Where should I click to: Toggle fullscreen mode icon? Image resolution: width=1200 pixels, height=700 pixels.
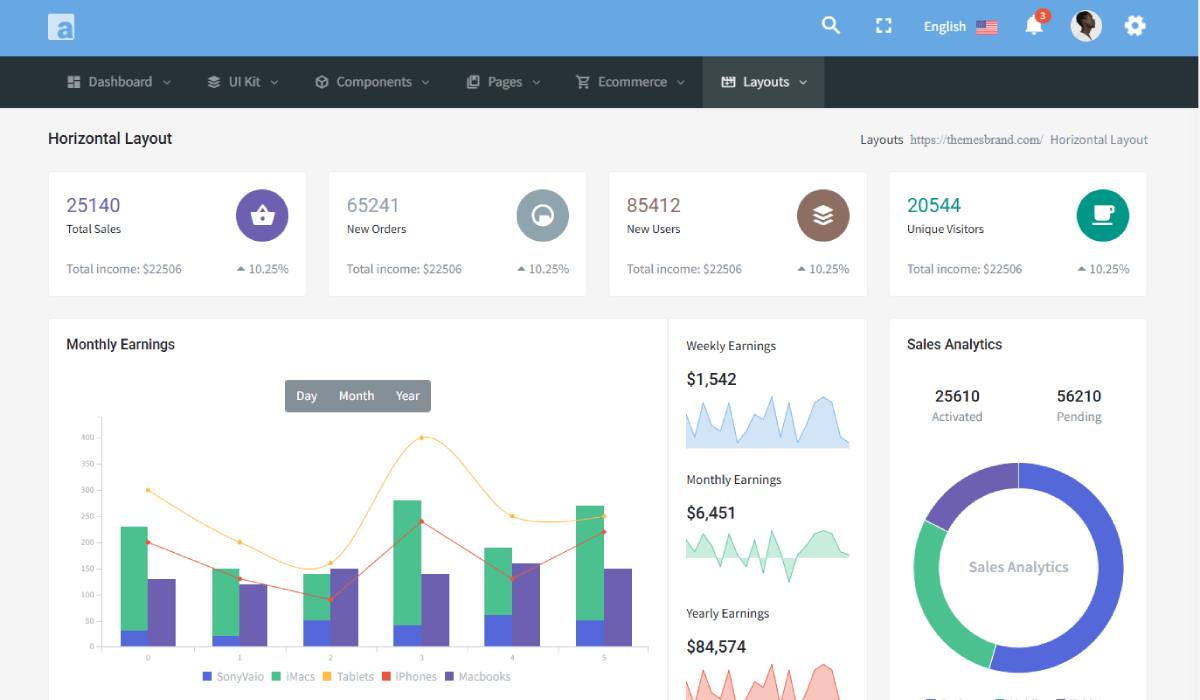pos(883,26)
